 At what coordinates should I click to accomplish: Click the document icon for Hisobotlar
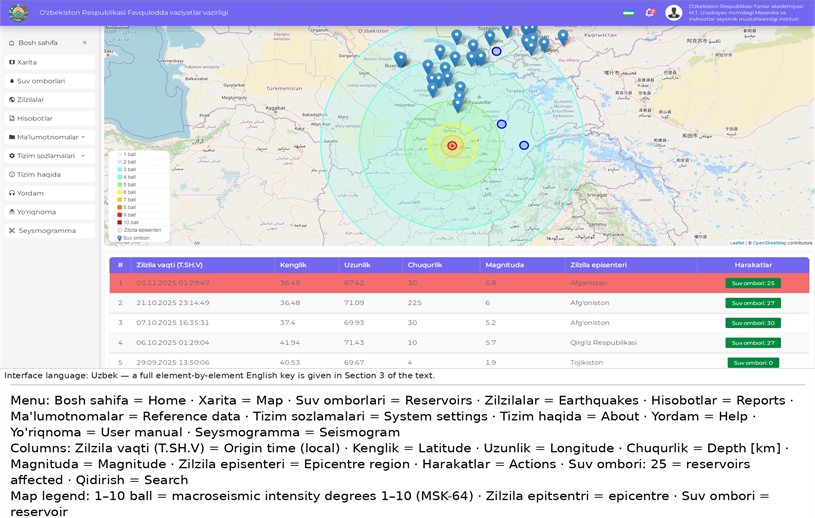click(12, 118)
